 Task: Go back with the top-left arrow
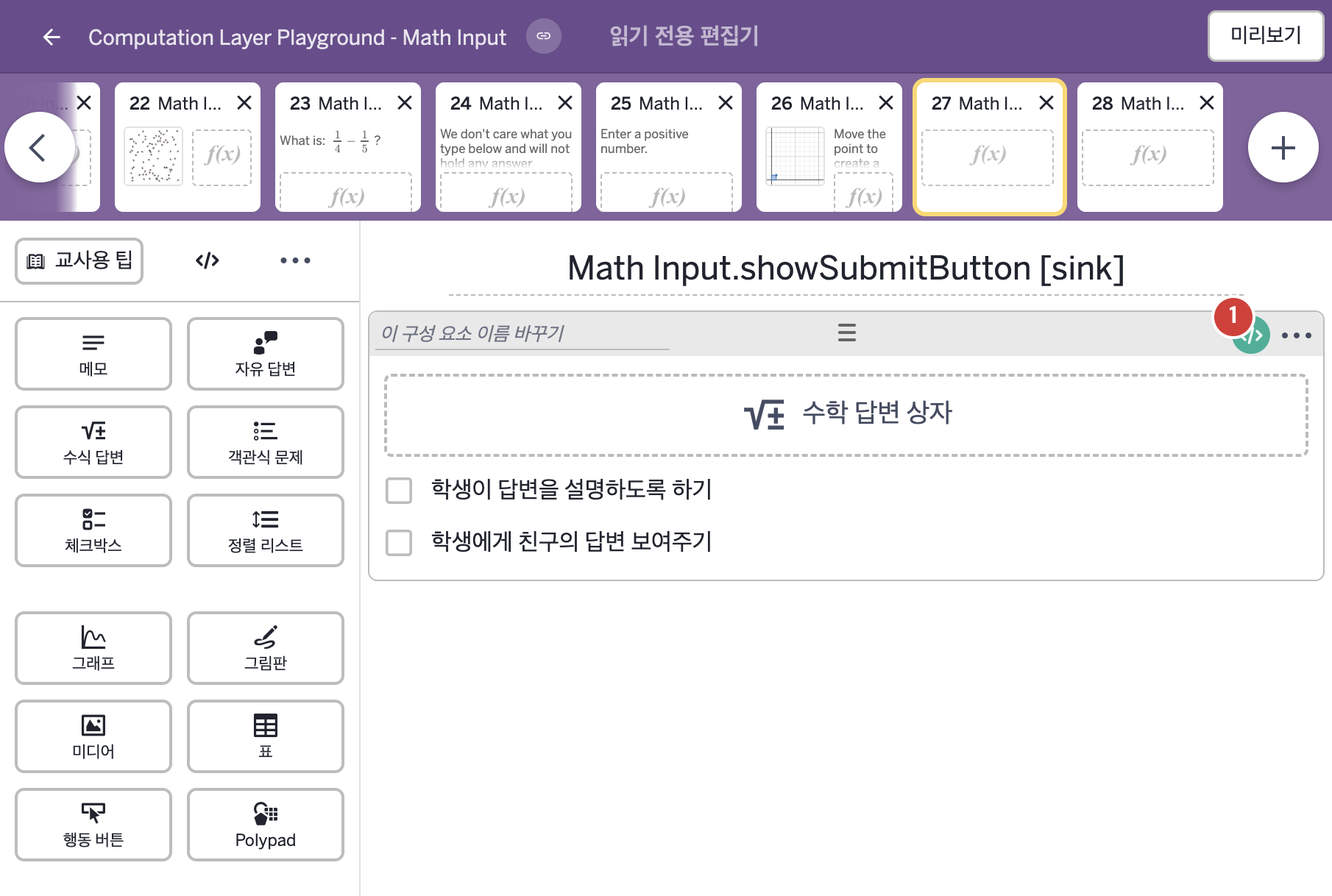(x=52, y=37)
